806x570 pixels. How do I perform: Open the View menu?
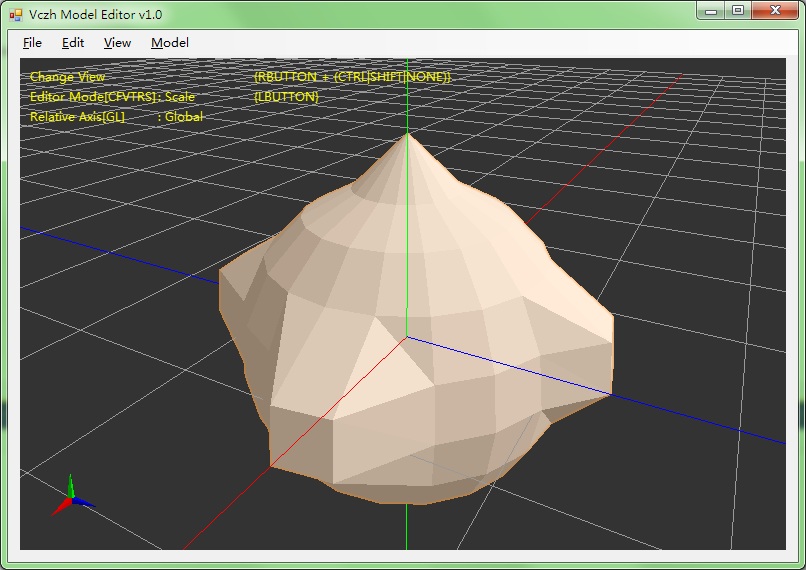117,43
